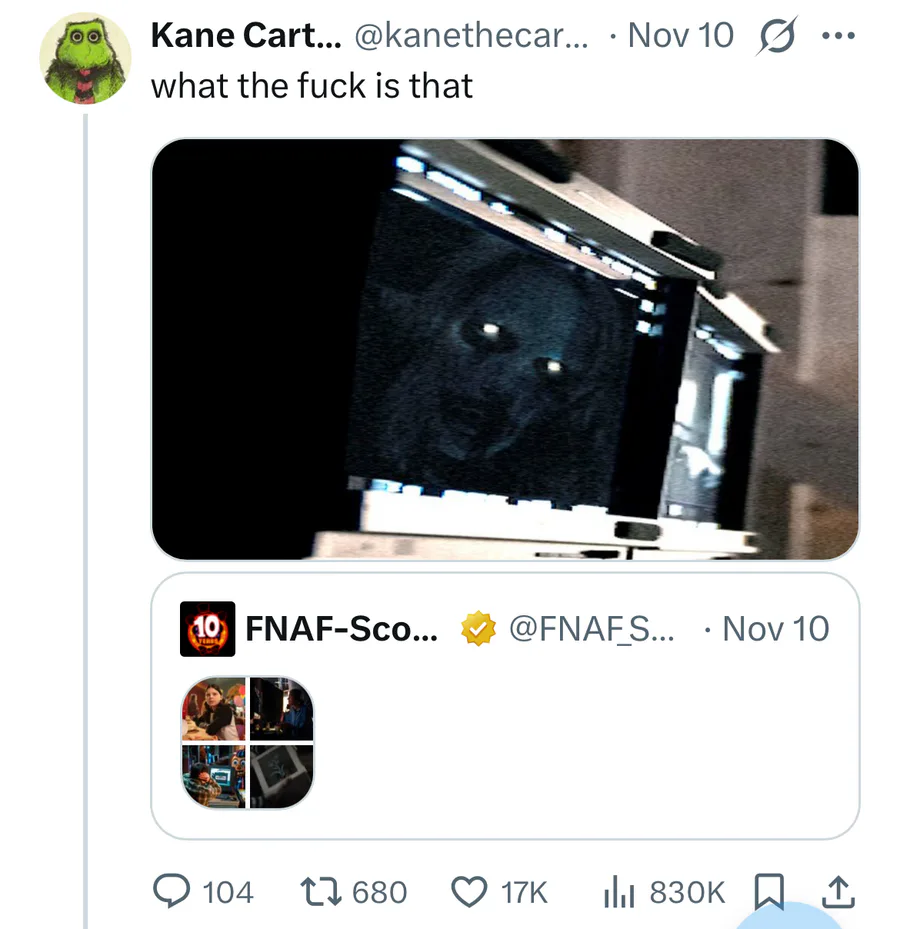Like the tweet with 17K likes
The height and width of the screenshot is (929, 900).
pyautogui.click(x=468, y=890)
